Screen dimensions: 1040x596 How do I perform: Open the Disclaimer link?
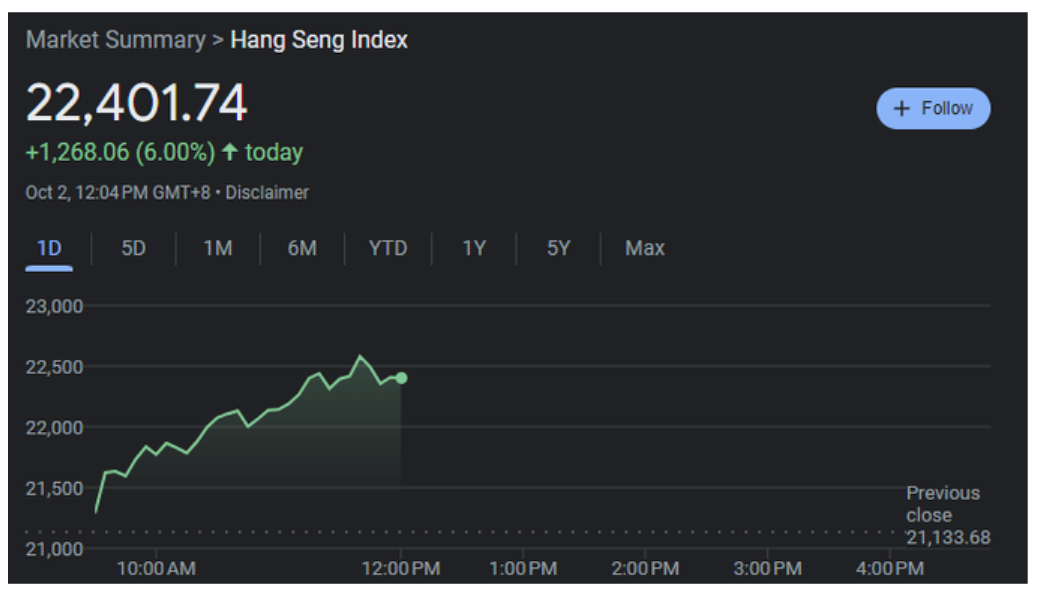click(267, 193)
